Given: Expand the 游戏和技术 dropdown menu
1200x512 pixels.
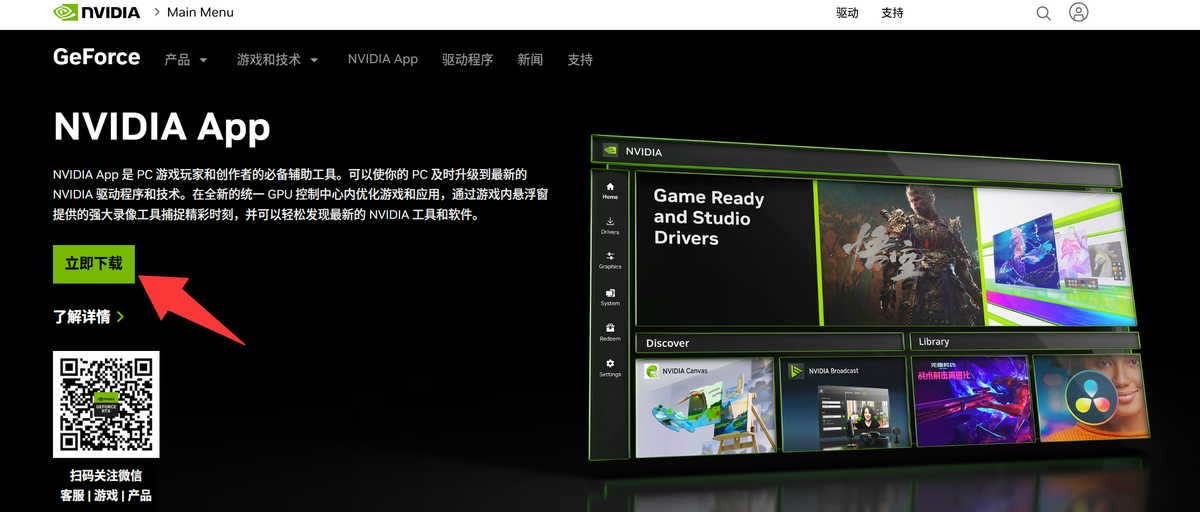Looking at the screenshot, I should (x=277, y=60).
